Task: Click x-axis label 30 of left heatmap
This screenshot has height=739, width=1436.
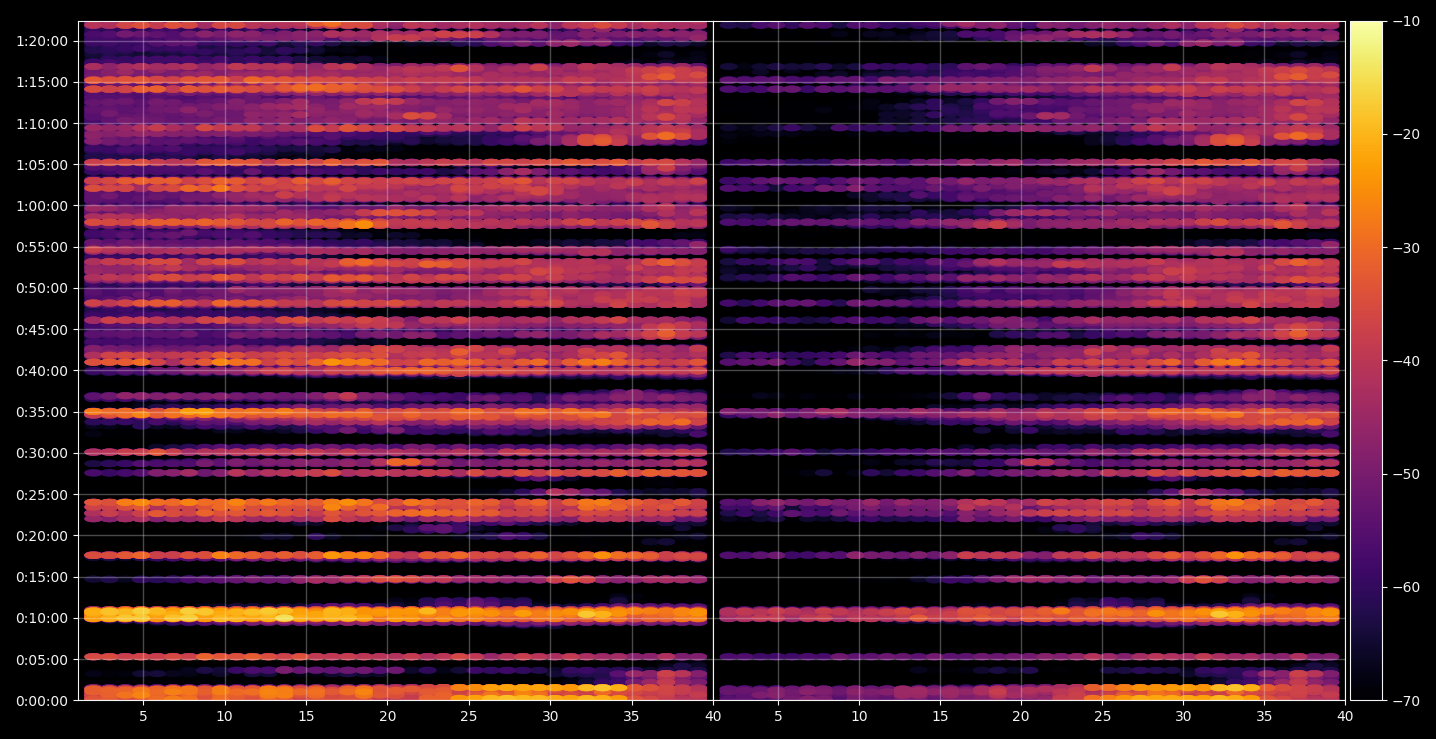Action: [x=550, y=716]
